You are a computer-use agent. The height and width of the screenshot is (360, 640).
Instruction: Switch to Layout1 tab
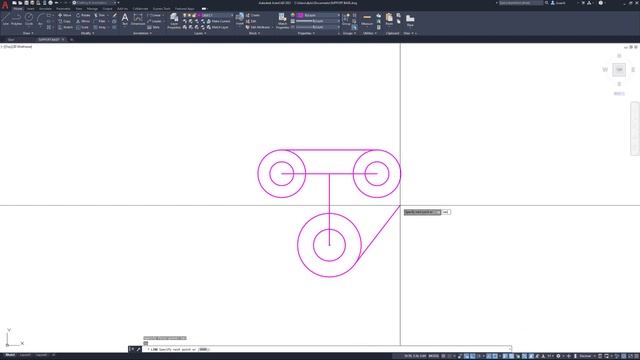tap(25, 355)
